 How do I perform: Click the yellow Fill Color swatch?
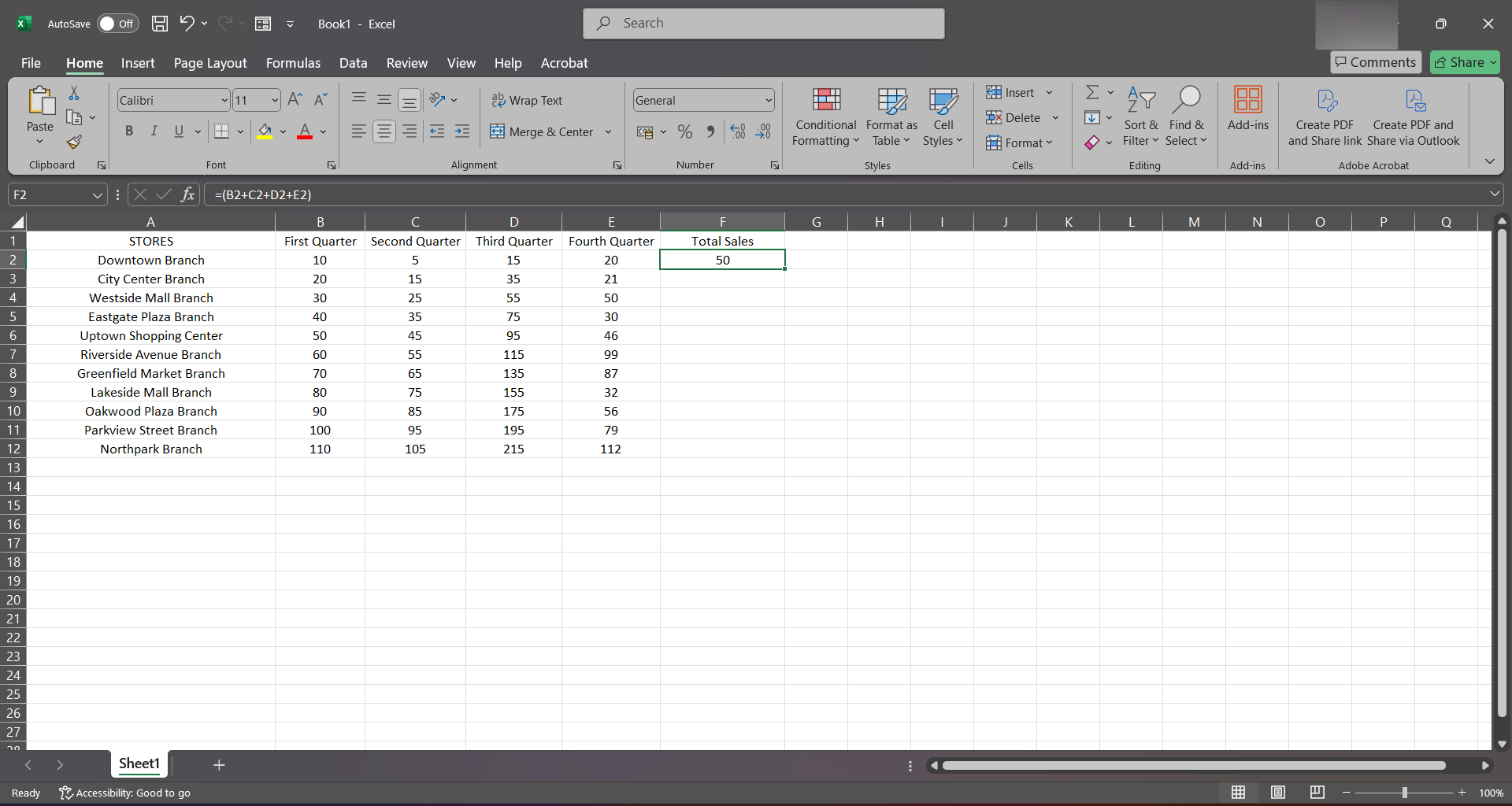pos(265,131)
